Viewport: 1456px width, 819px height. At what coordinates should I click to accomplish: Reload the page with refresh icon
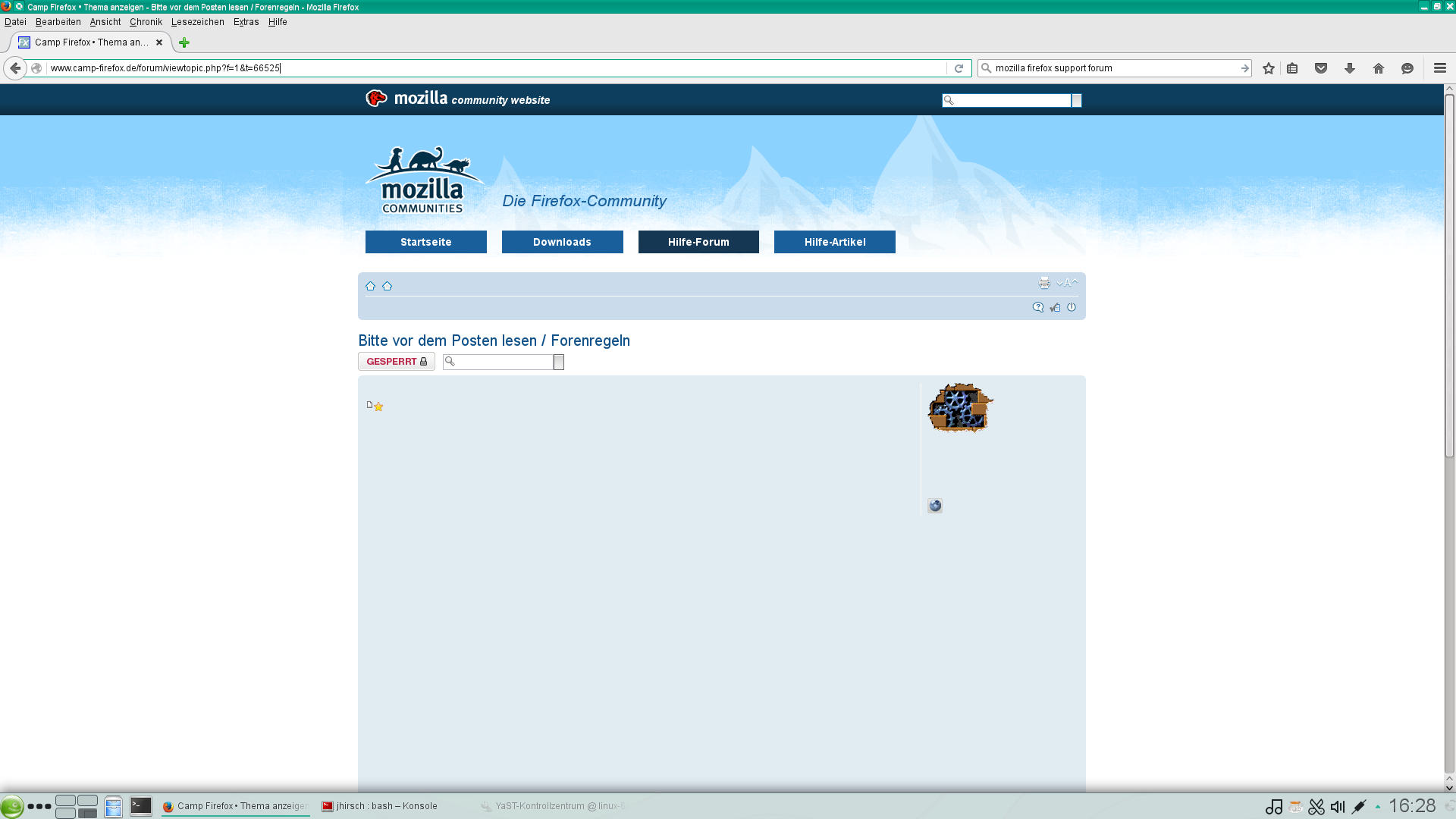pyautogui.click(x=959, y=68)
